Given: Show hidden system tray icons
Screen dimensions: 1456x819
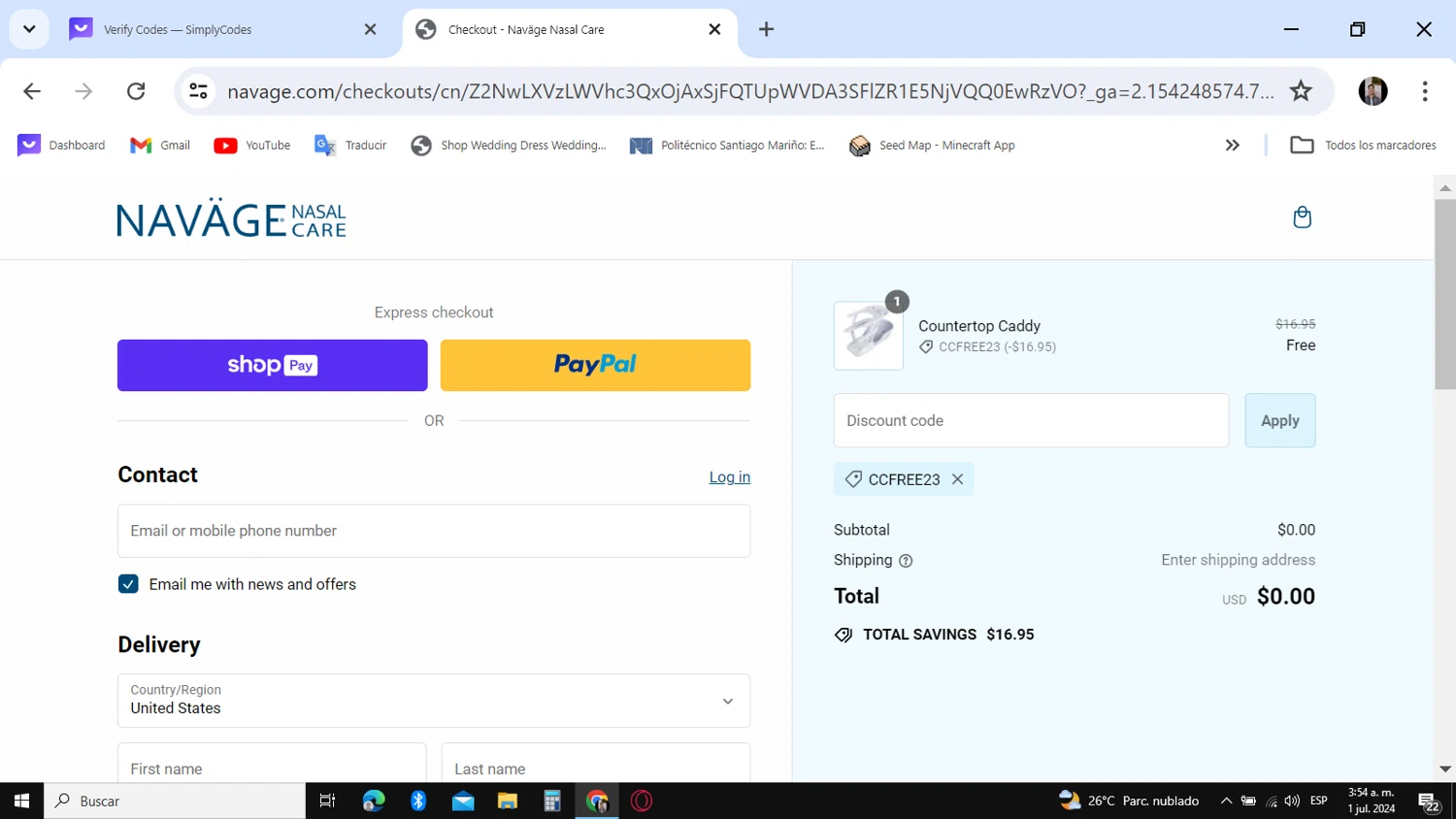Looking at the screenshot, I should [x=1226, y=802].
